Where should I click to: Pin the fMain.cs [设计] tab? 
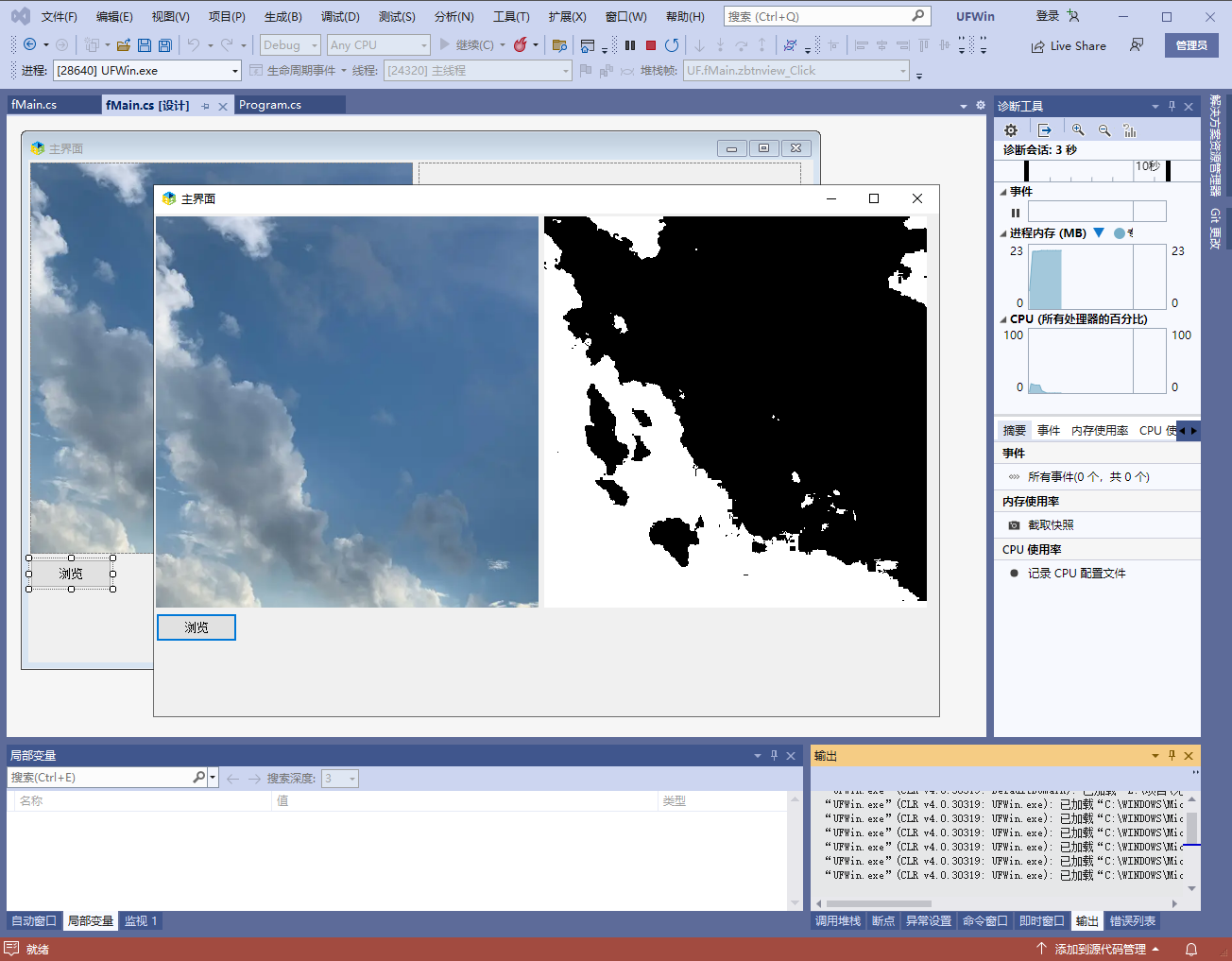[206, 106]
